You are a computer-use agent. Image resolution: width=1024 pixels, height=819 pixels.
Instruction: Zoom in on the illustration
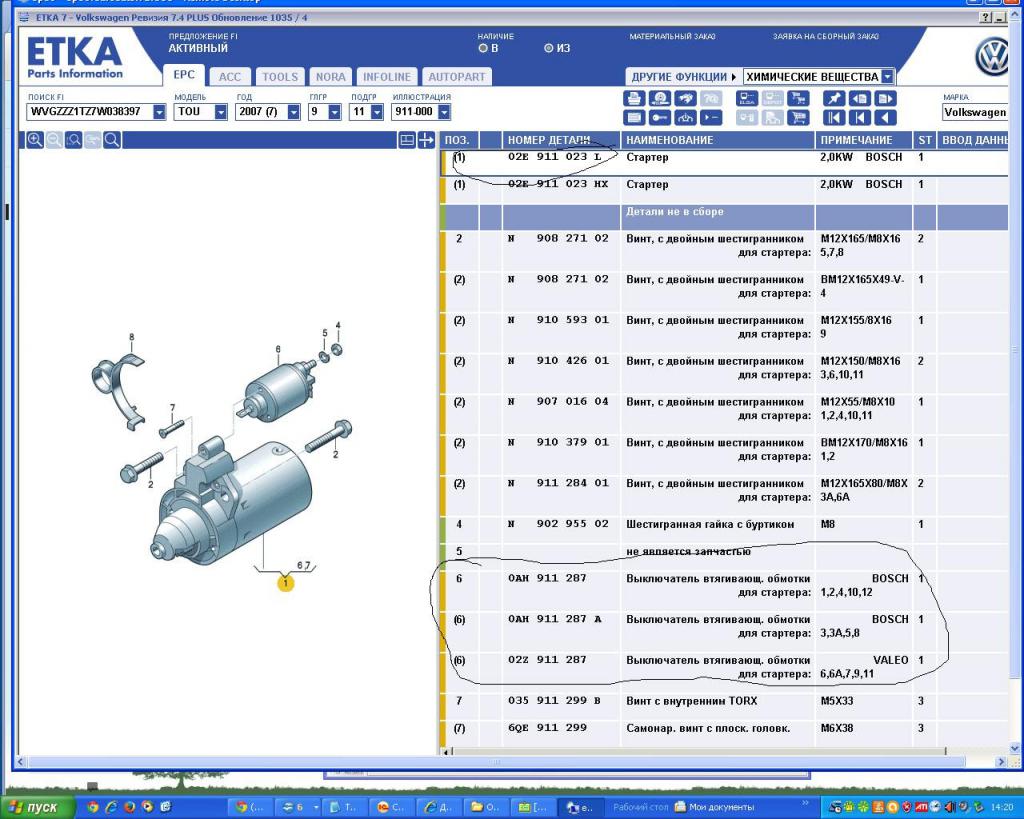(35, 139)
